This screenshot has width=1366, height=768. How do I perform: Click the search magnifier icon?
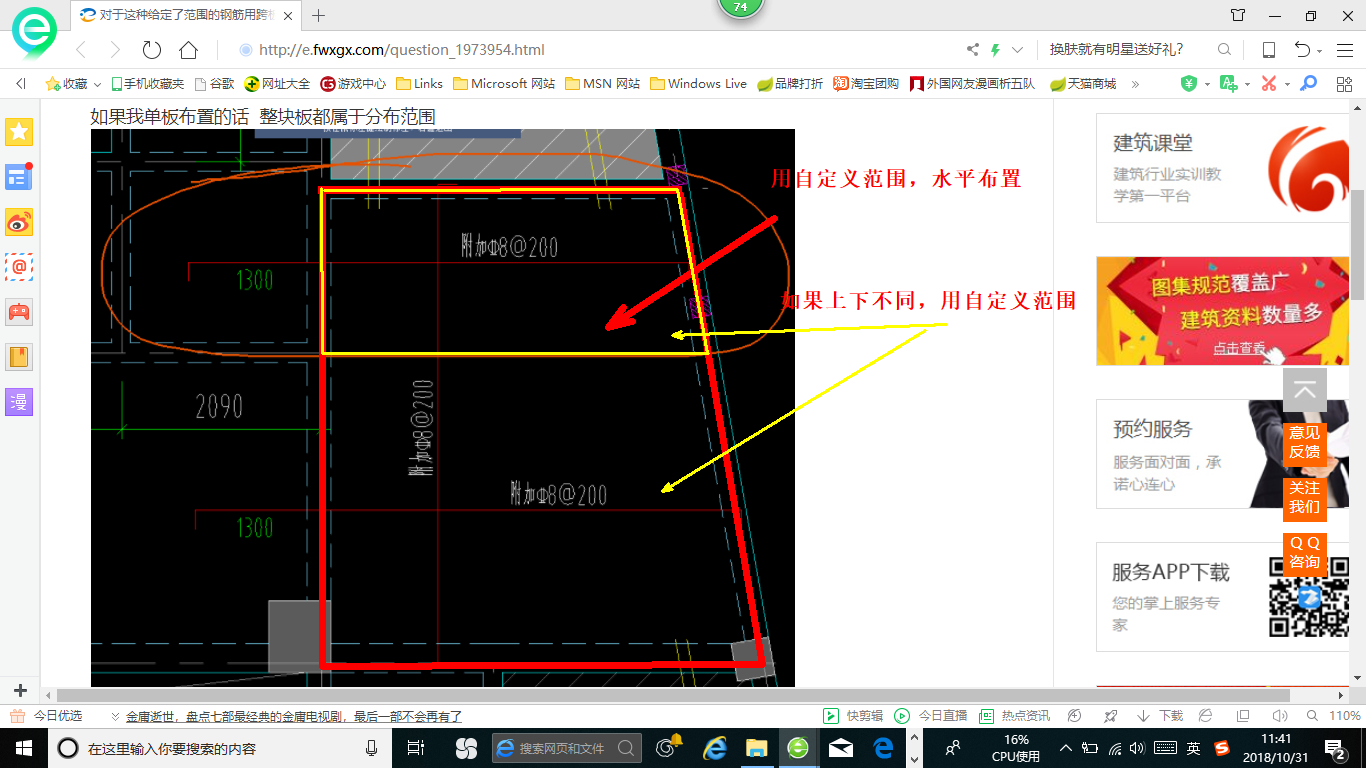click(x=1224, y=50)
